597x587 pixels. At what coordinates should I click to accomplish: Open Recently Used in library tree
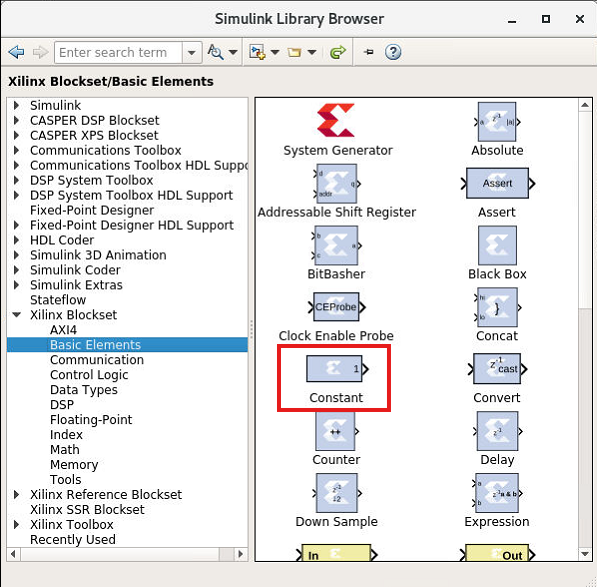pos(73,539)
